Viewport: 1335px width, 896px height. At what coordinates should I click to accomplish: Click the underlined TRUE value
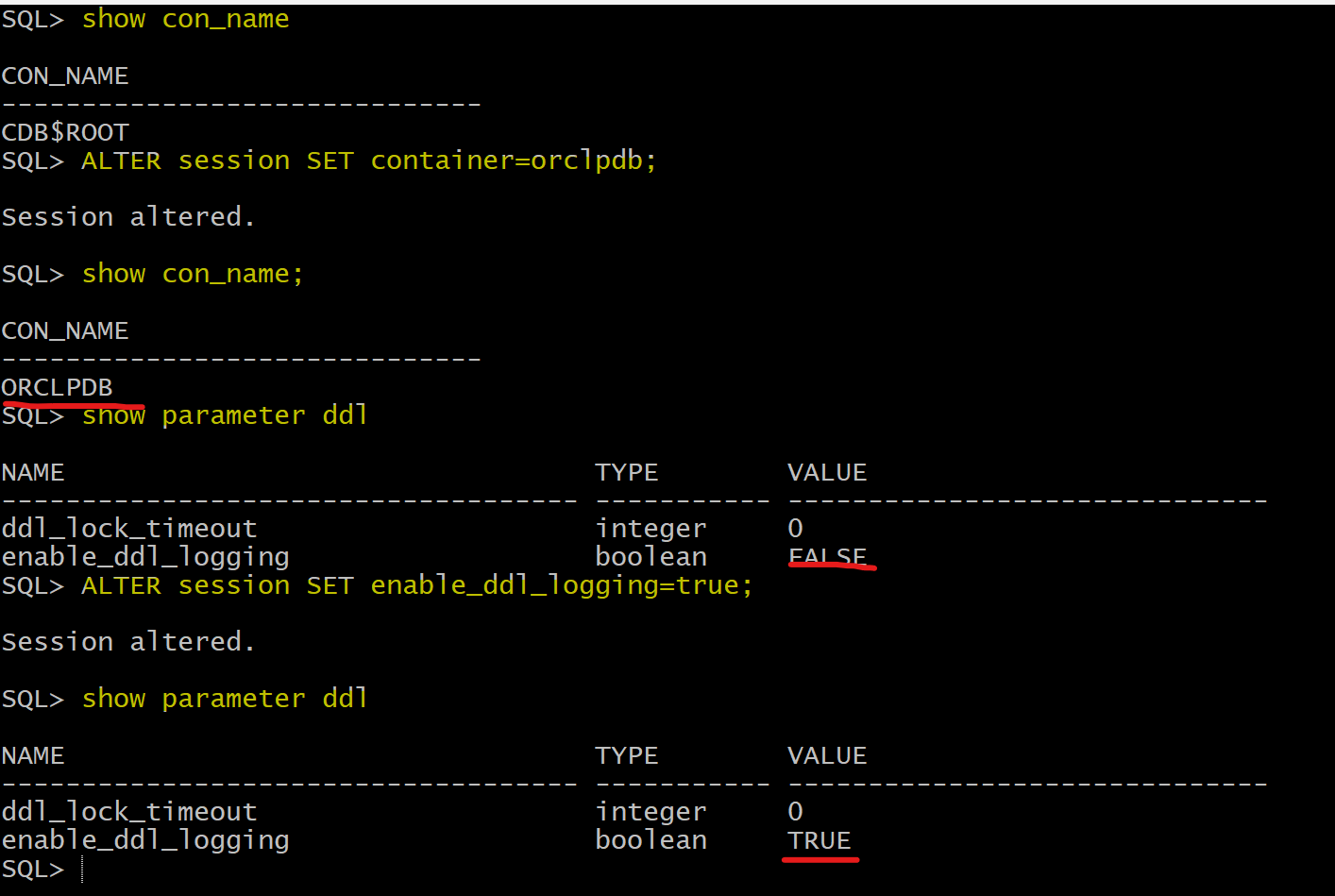[x=820, y=840]
